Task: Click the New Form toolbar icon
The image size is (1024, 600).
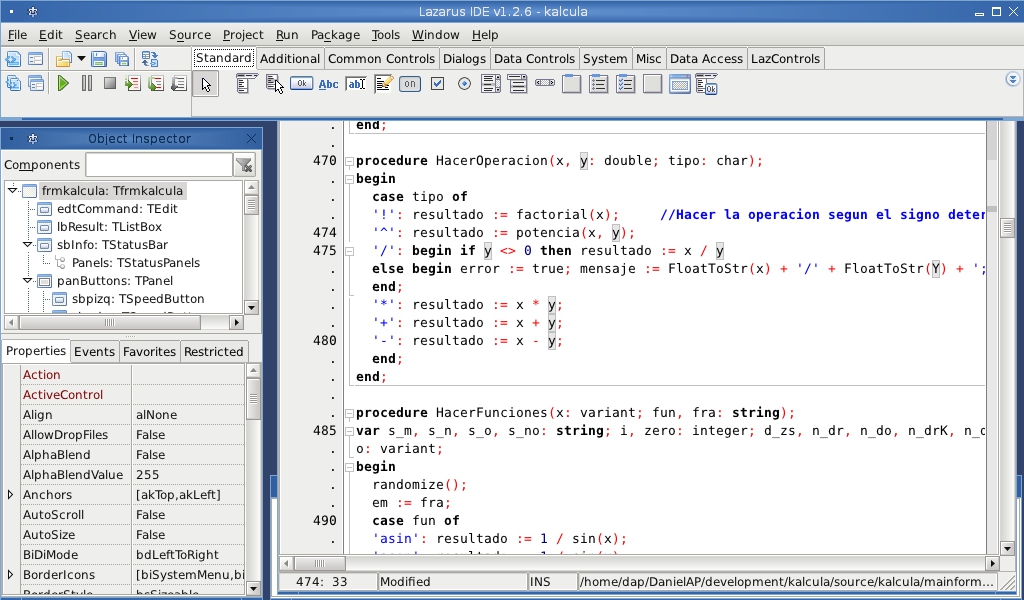Action: click(x=35, y=59)
